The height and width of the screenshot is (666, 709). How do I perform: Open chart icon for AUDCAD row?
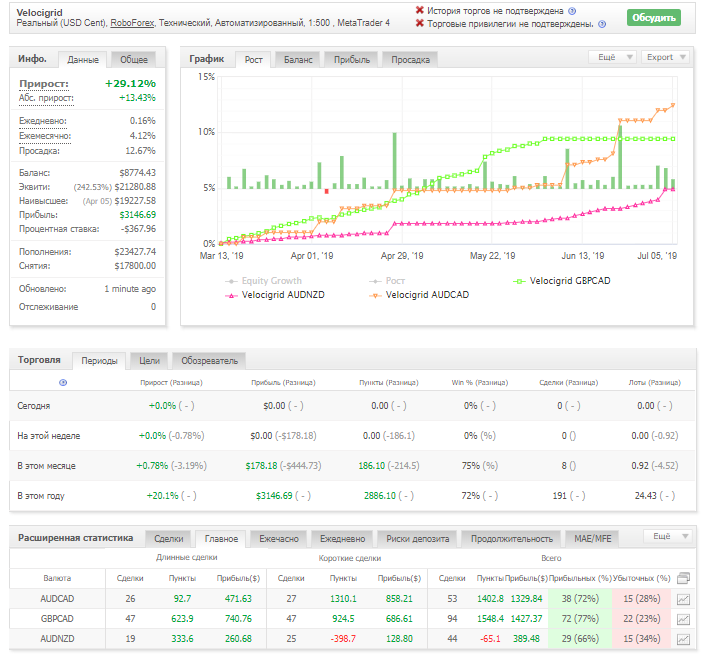pos(683,600)
